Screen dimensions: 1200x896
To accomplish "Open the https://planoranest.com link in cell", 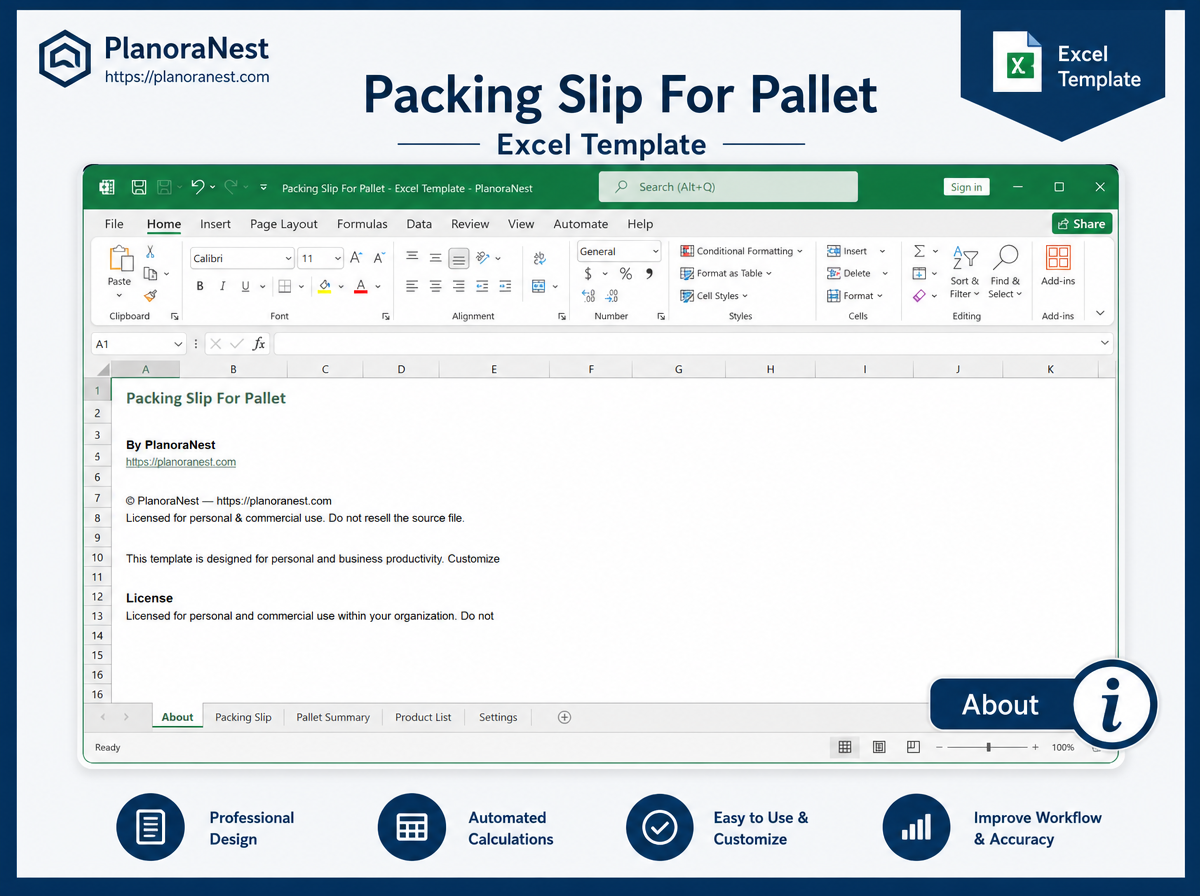I will pos(181,462).
